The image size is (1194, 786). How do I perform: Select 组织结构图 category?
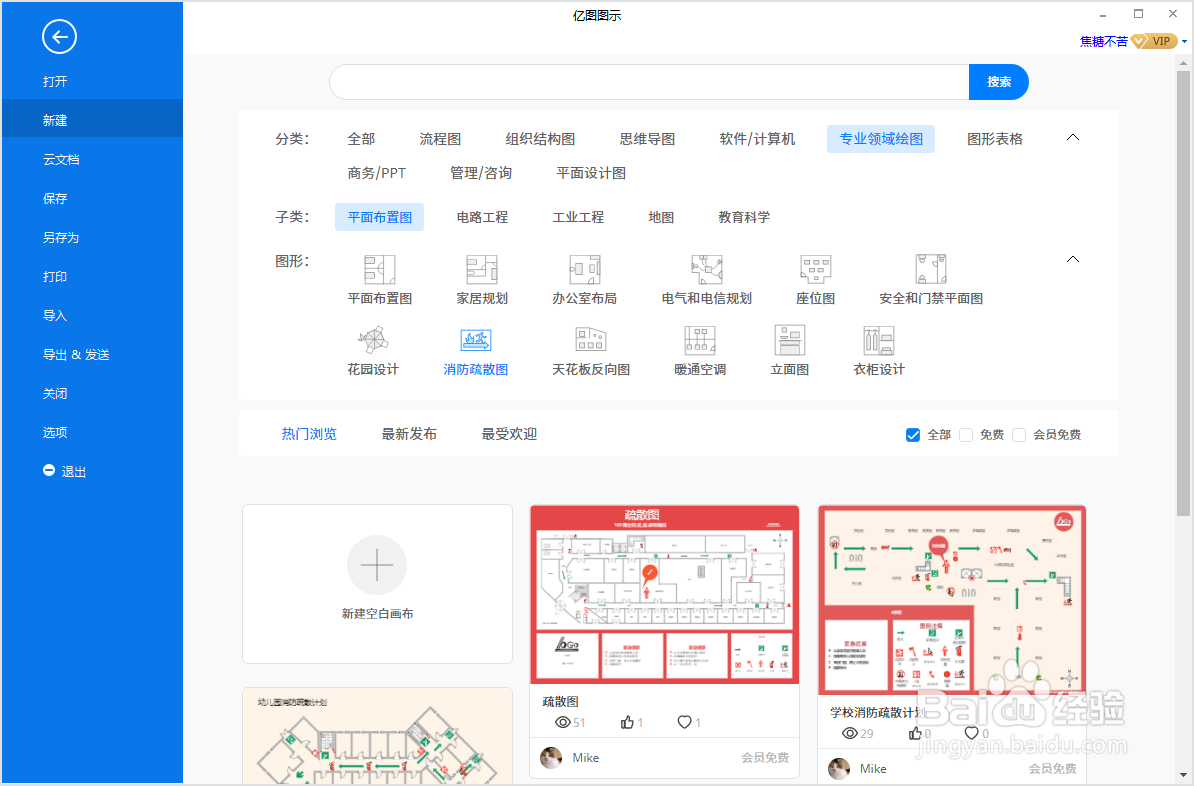pos(540,139)
